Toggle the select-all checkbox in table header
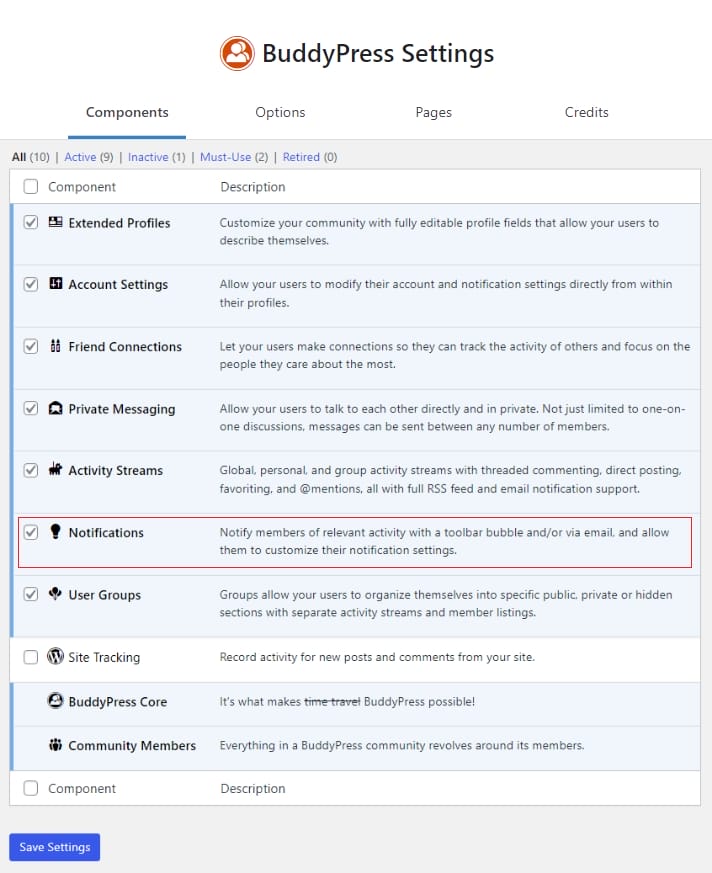712x873 pixels. click(x=31, y=187)
